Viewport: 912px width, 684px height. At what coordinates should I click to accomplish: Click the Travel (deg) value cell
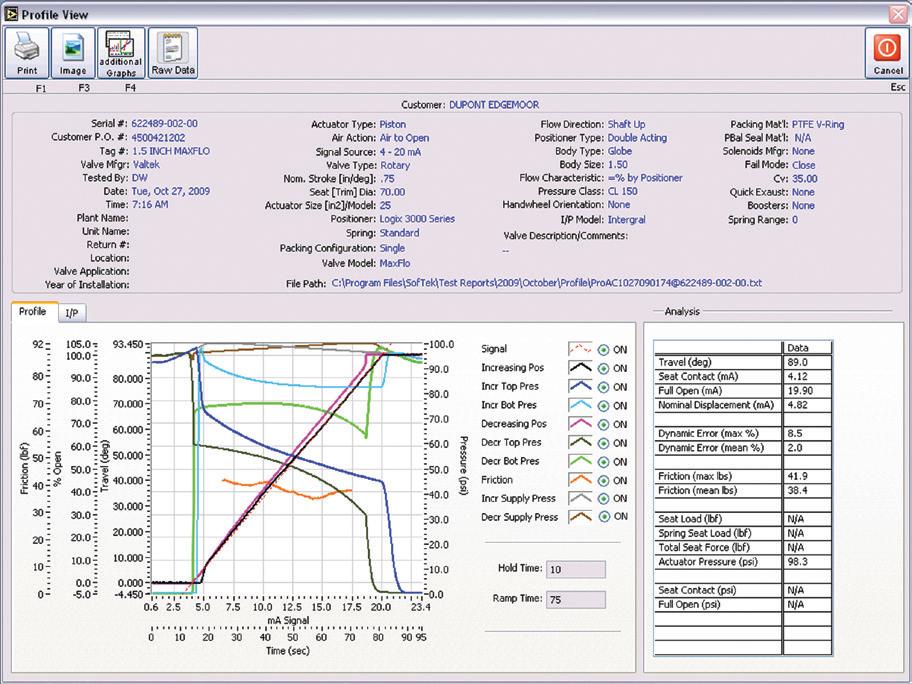[x=807, y=363]
